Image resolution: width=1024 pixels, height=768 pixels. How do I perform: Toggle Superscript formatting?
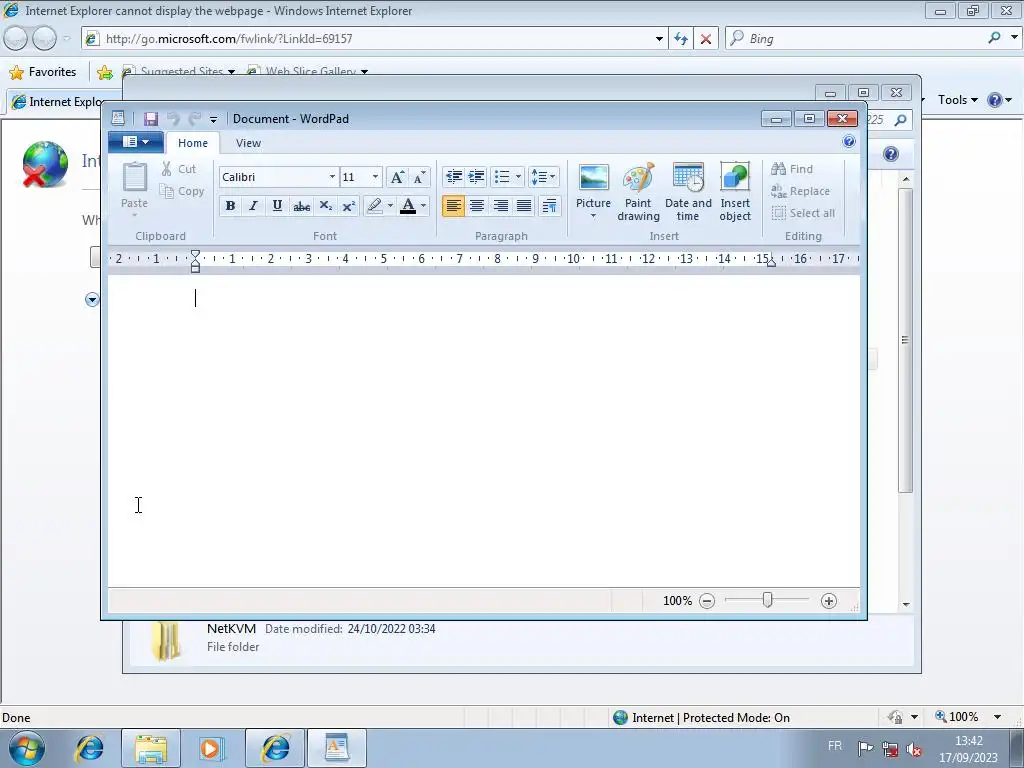point(349,206)
